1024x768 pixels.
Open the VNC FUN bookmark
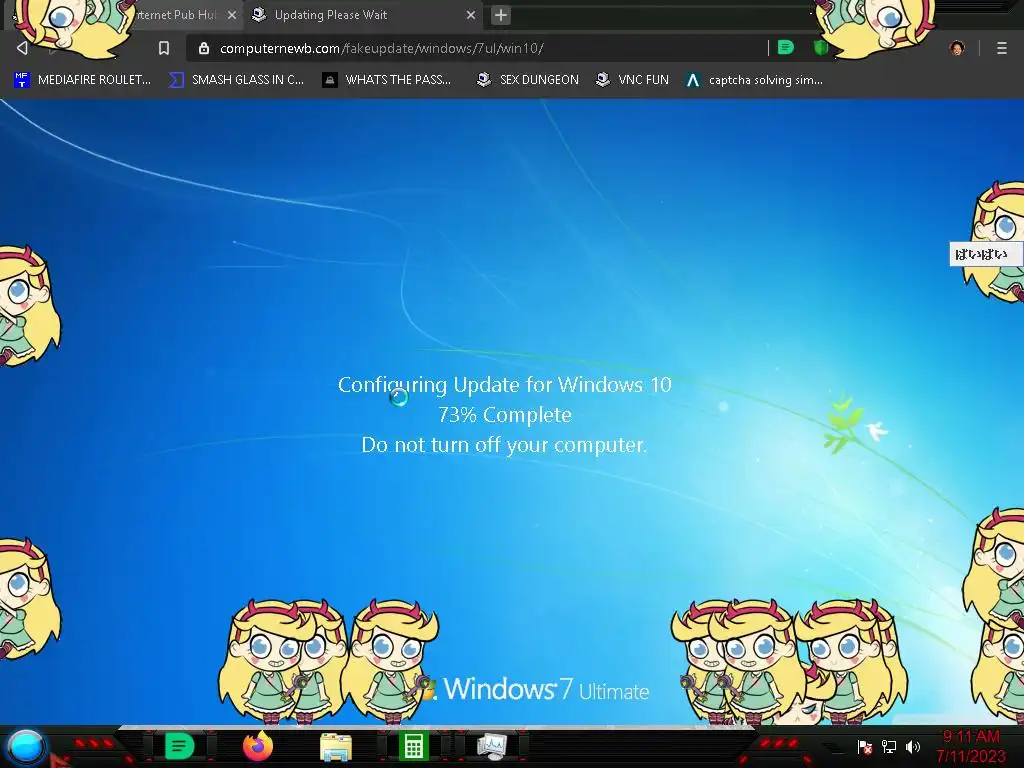coord(632,80)
